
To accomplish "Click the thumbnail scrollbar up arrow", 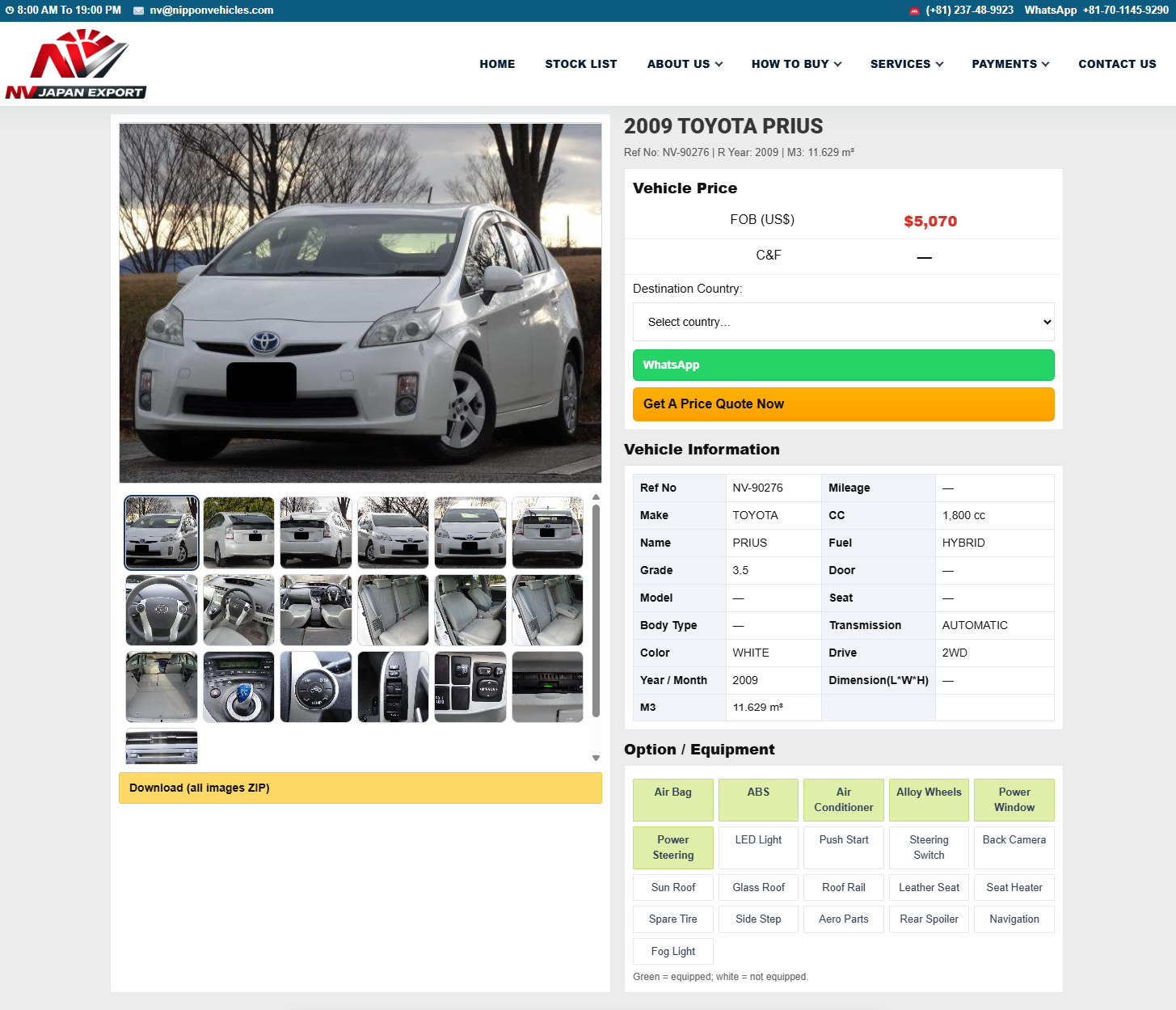I will coord(596,498).
